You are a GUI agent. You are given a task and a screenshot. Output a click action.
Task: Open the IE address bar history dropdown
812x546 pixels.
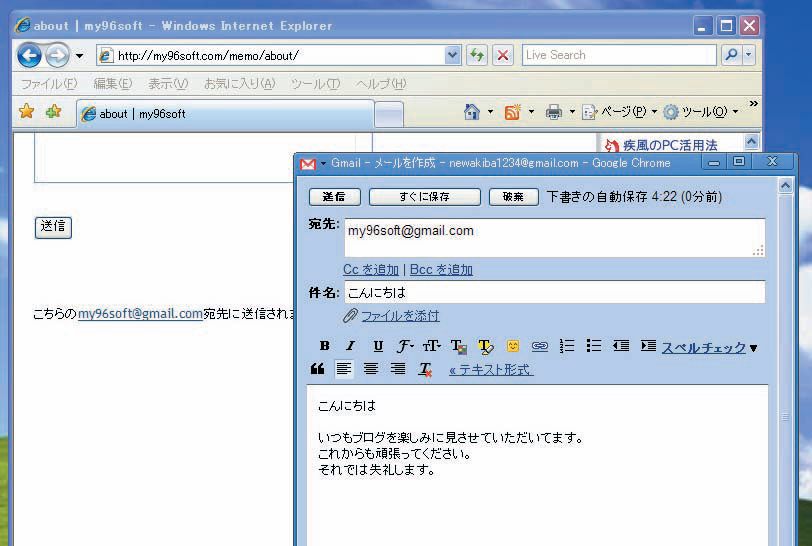tap(453, 55)
